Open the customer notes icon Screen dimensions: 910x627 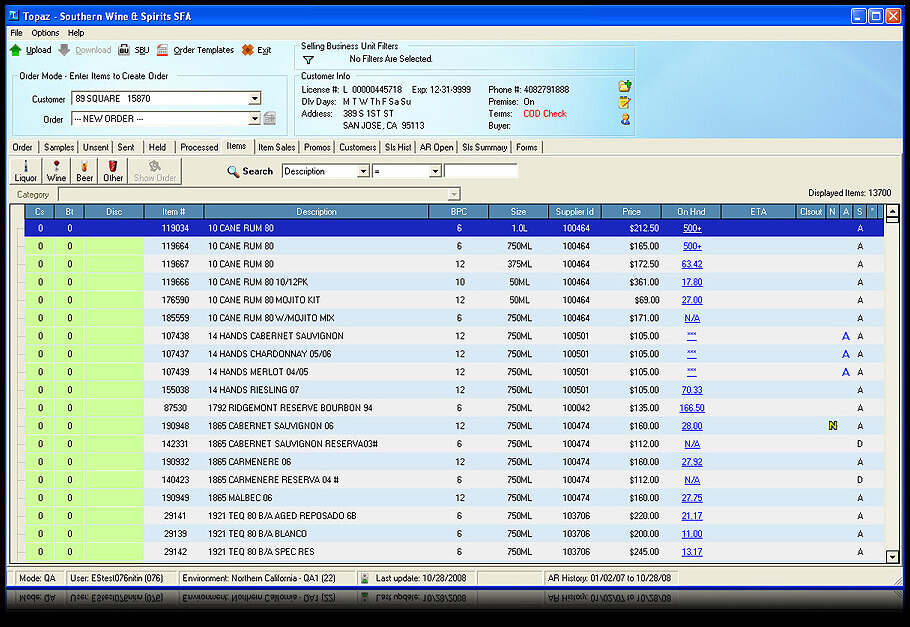pos(624,103)
